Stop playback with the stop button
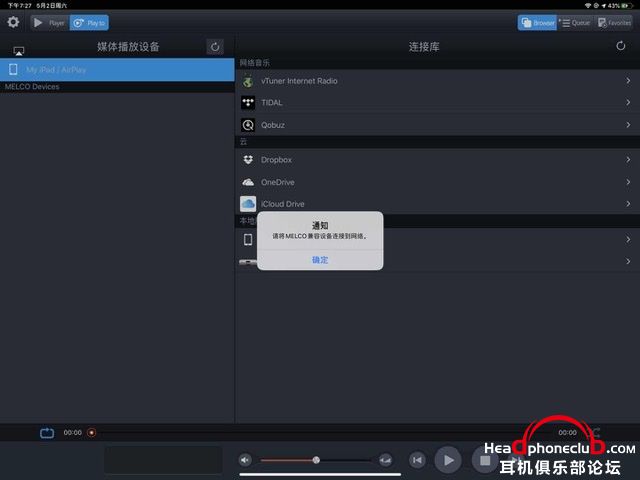Viewport: 640px width, 480px height. pos(485,460)
